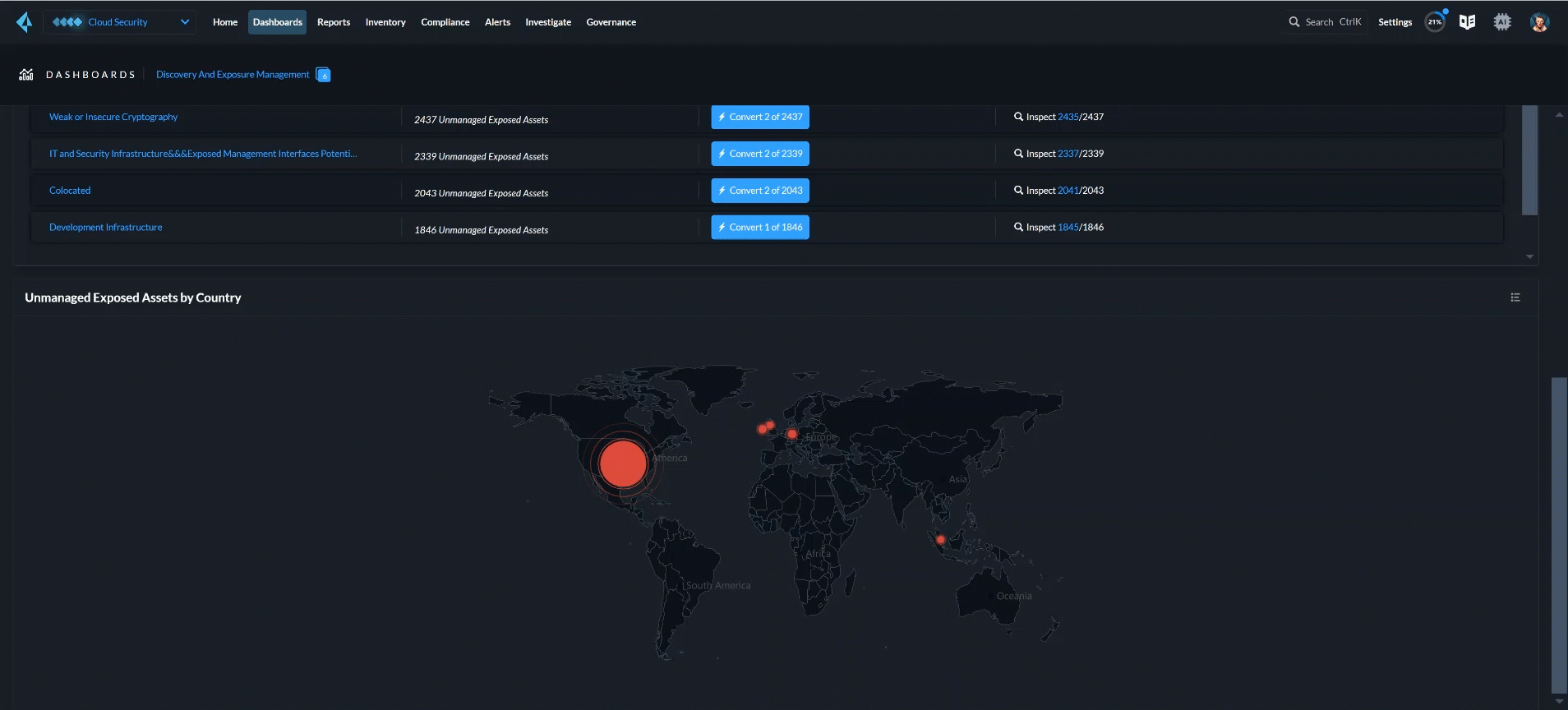Screen dimensions: 1568x710
Task: Click the red Southeast Asia map marker
Action: point(941,540)
